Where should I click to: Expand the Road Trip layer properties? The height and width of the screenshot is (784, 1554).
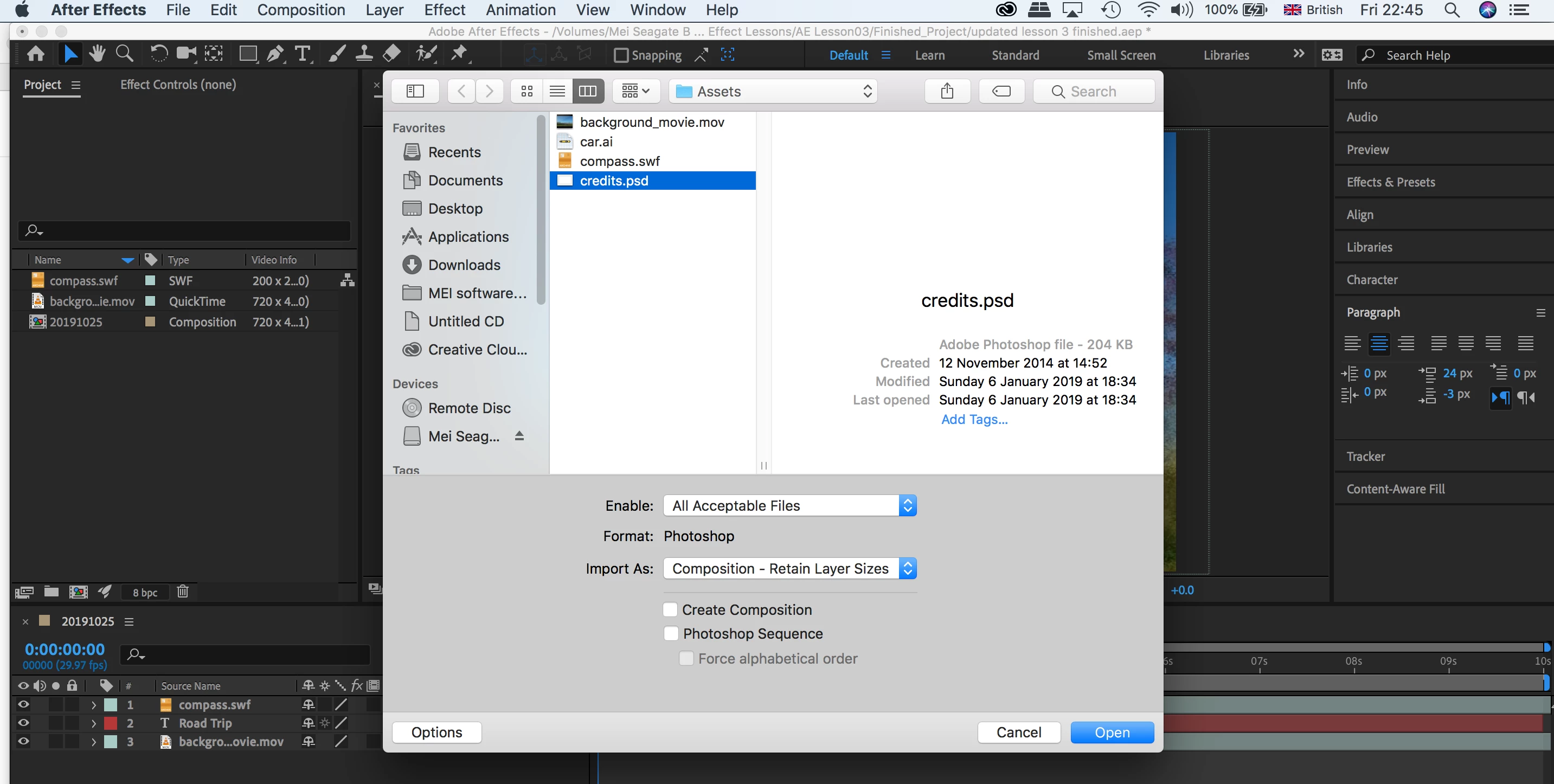click(93, 723)
